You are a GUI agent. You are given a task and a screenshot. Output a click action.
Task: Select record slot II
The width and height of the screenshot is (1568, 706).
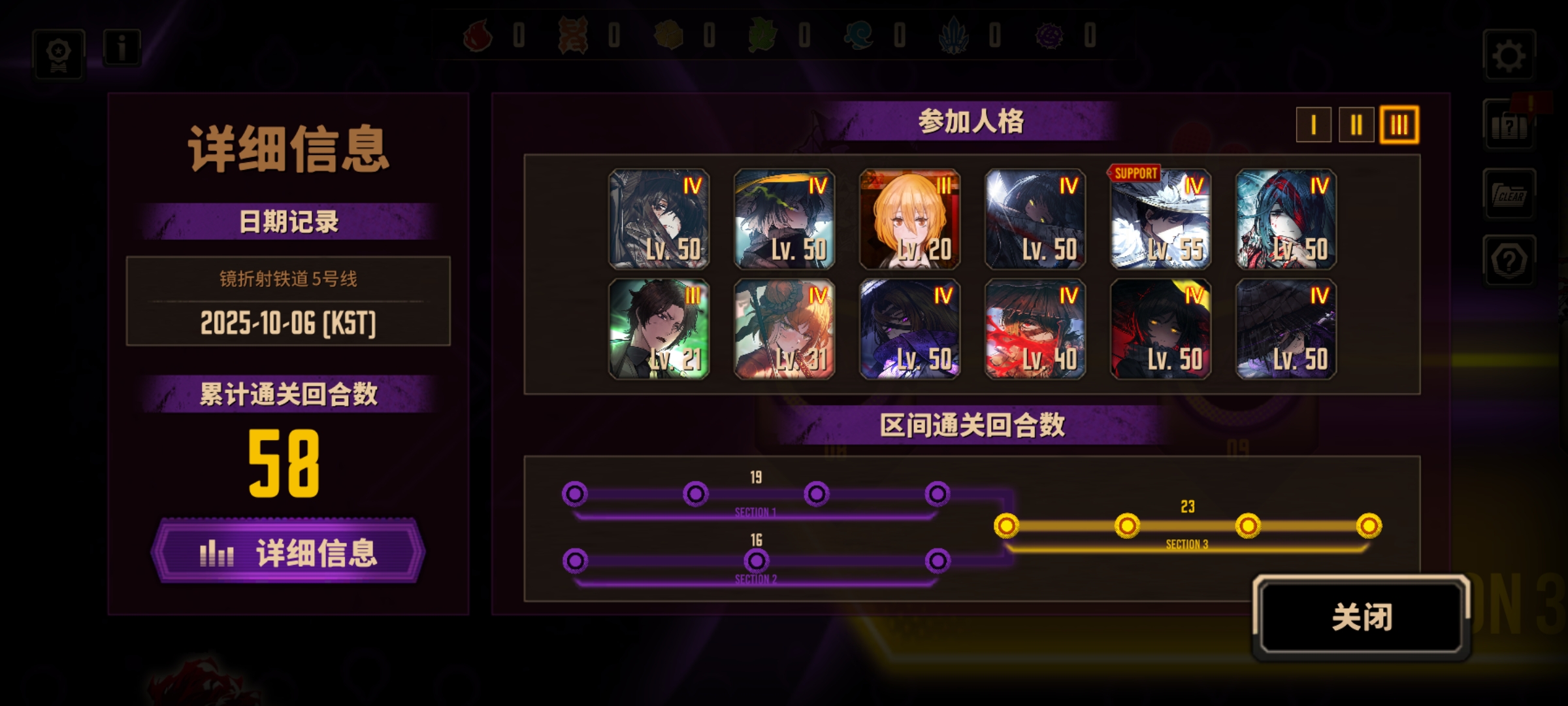coord(1356,124)
